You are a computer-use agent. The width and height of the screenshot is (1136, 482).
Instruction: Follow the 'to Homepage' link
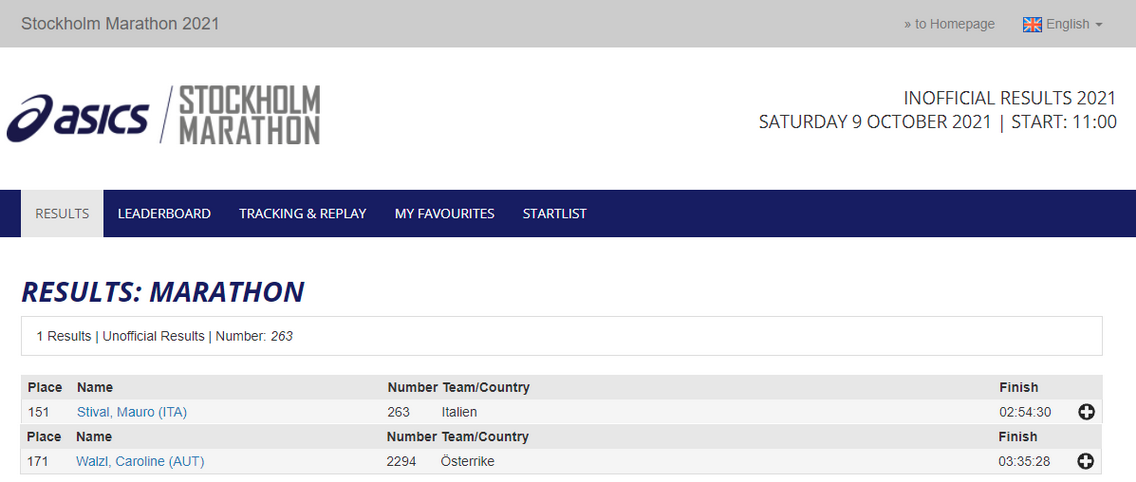click(x=949, y=24)
